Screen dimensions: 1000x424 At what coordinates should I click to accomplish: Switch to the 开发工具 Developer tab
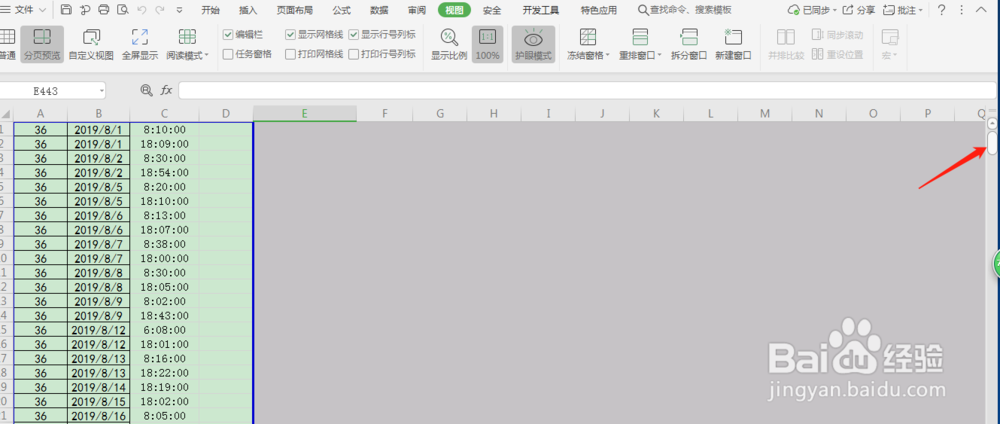pyautogui.click(x=541, y=10)
